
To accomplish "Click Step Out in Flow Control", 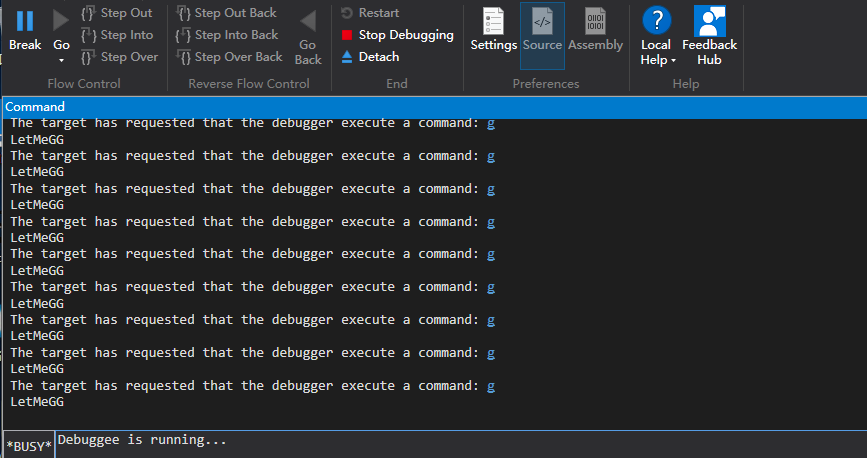I will (x=117, y=13).
